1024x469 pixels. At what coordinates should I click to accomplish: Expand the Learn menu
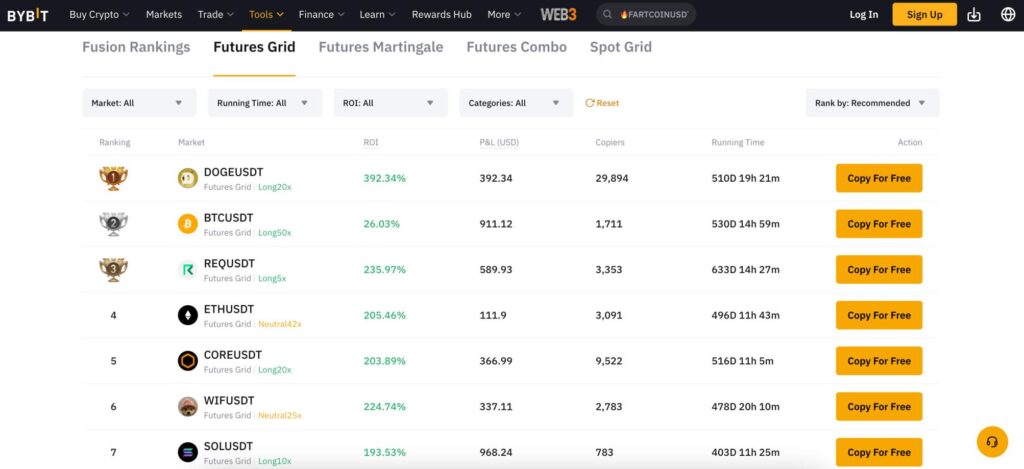(x=377, y=14)
